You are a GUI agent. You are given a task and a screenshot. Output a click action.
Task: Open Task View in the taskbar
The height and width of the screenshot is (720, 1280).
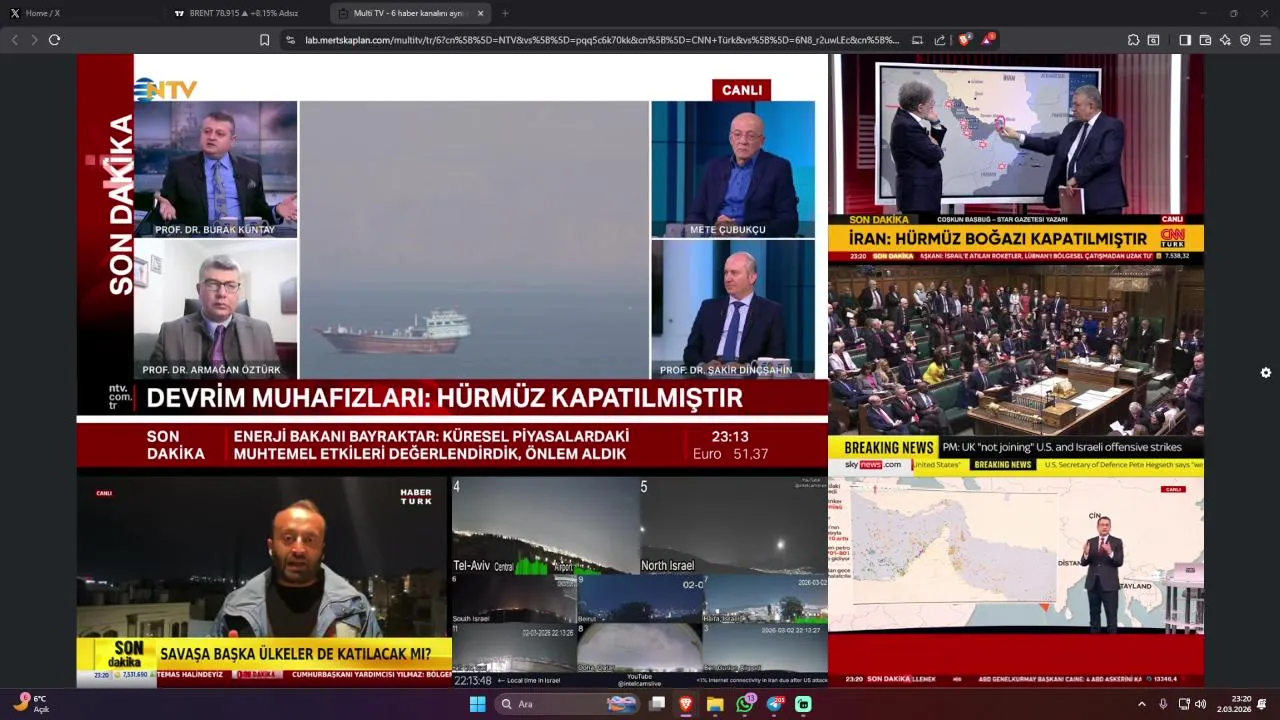pos(657,704)
